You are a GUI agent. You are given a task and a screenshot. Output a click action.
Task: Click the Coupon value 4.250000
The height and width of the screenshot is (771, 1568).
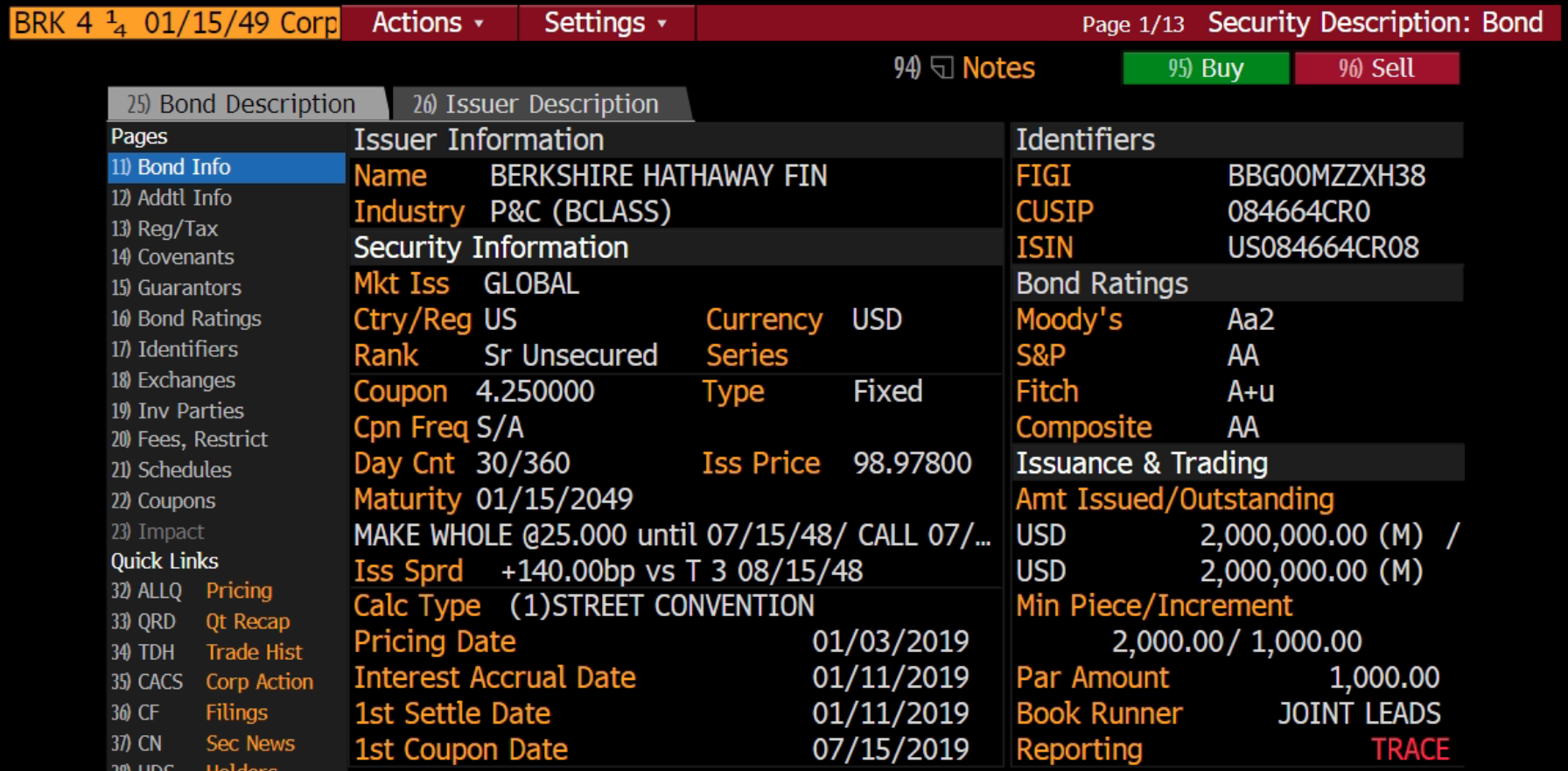(x=535, y=391)
